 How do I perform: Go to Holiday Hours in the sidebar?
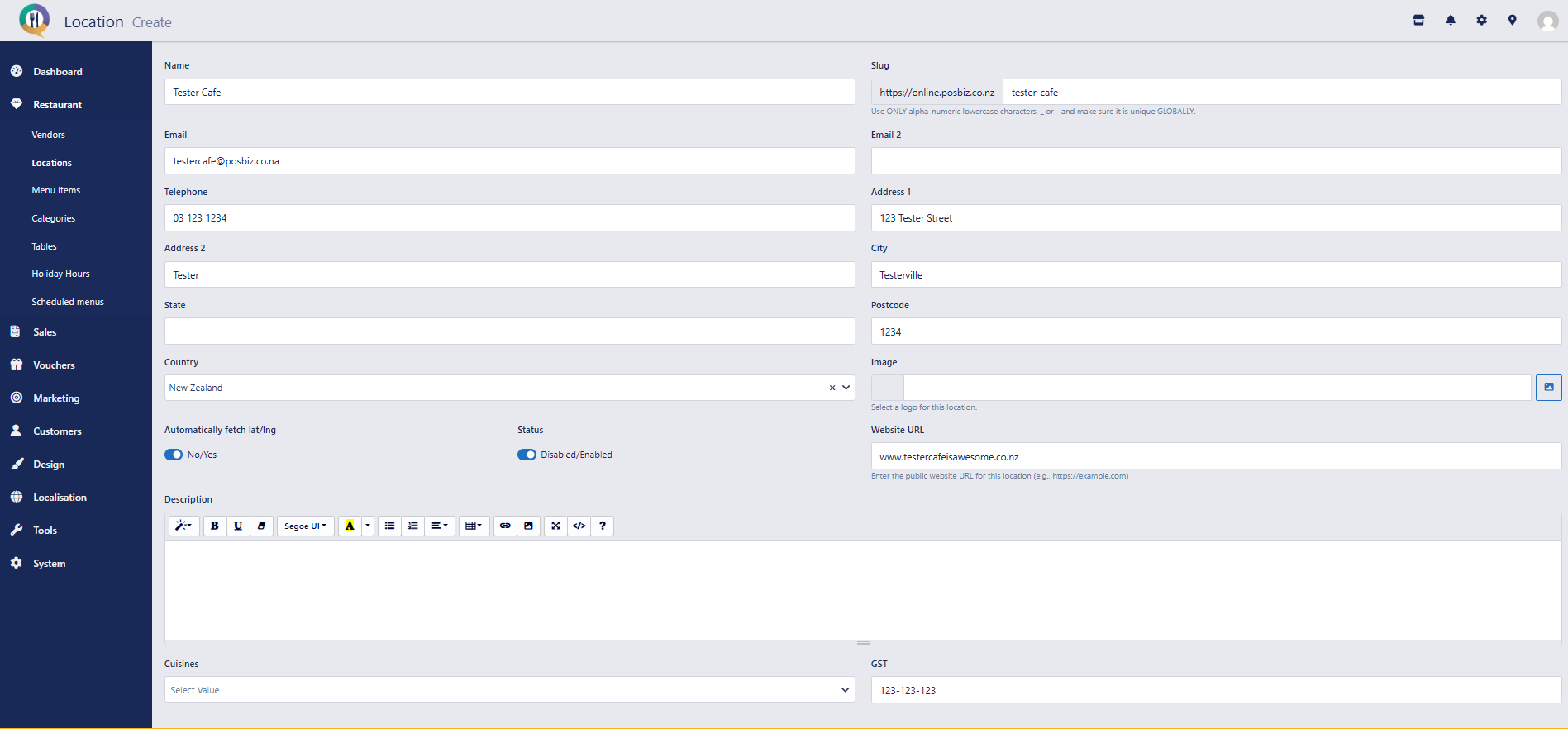click(60, 274)
